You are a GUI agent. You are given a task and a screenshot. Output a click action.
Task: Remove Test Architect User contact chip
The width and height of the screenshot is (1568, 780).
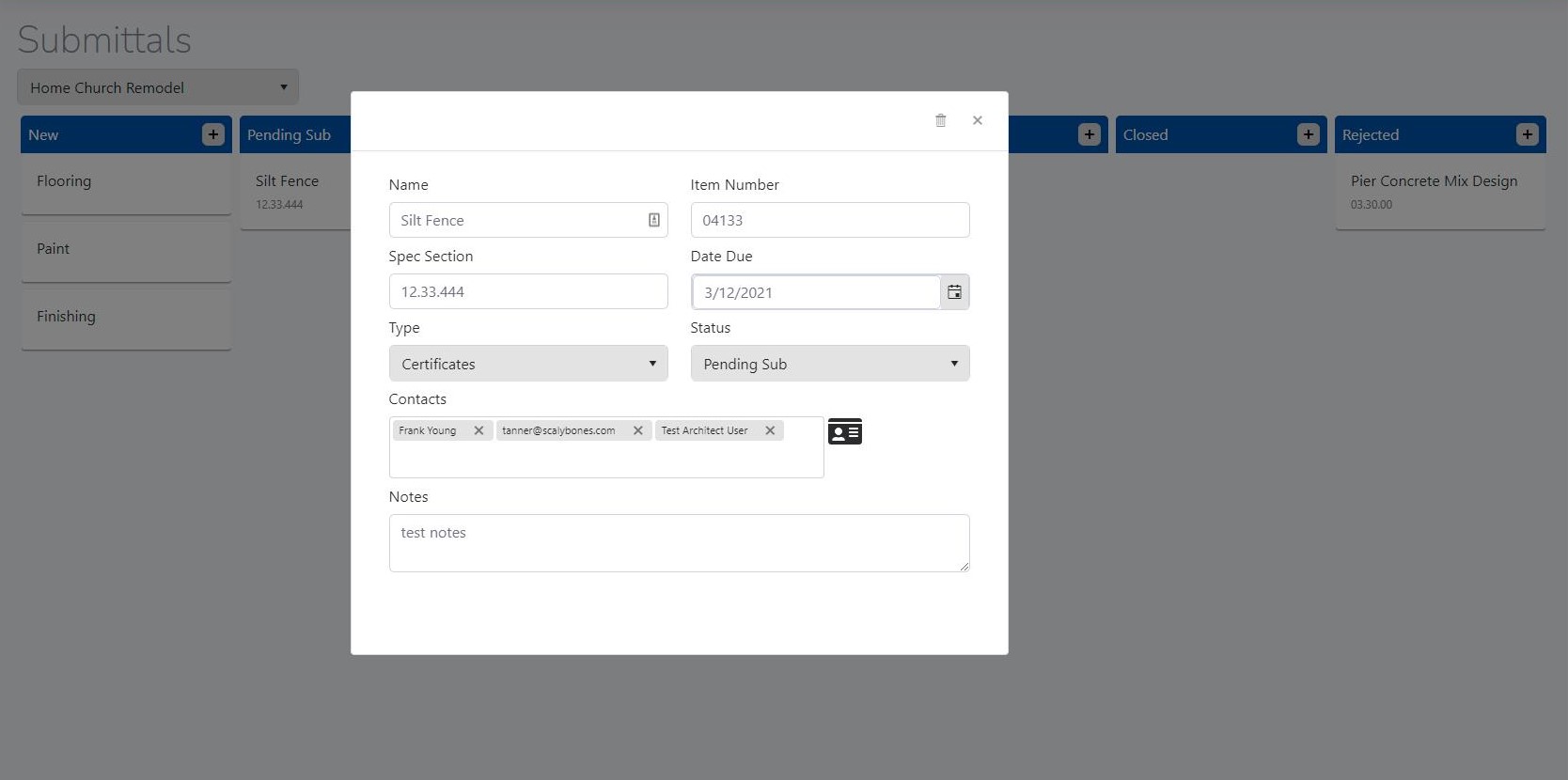tap(770, 430)
